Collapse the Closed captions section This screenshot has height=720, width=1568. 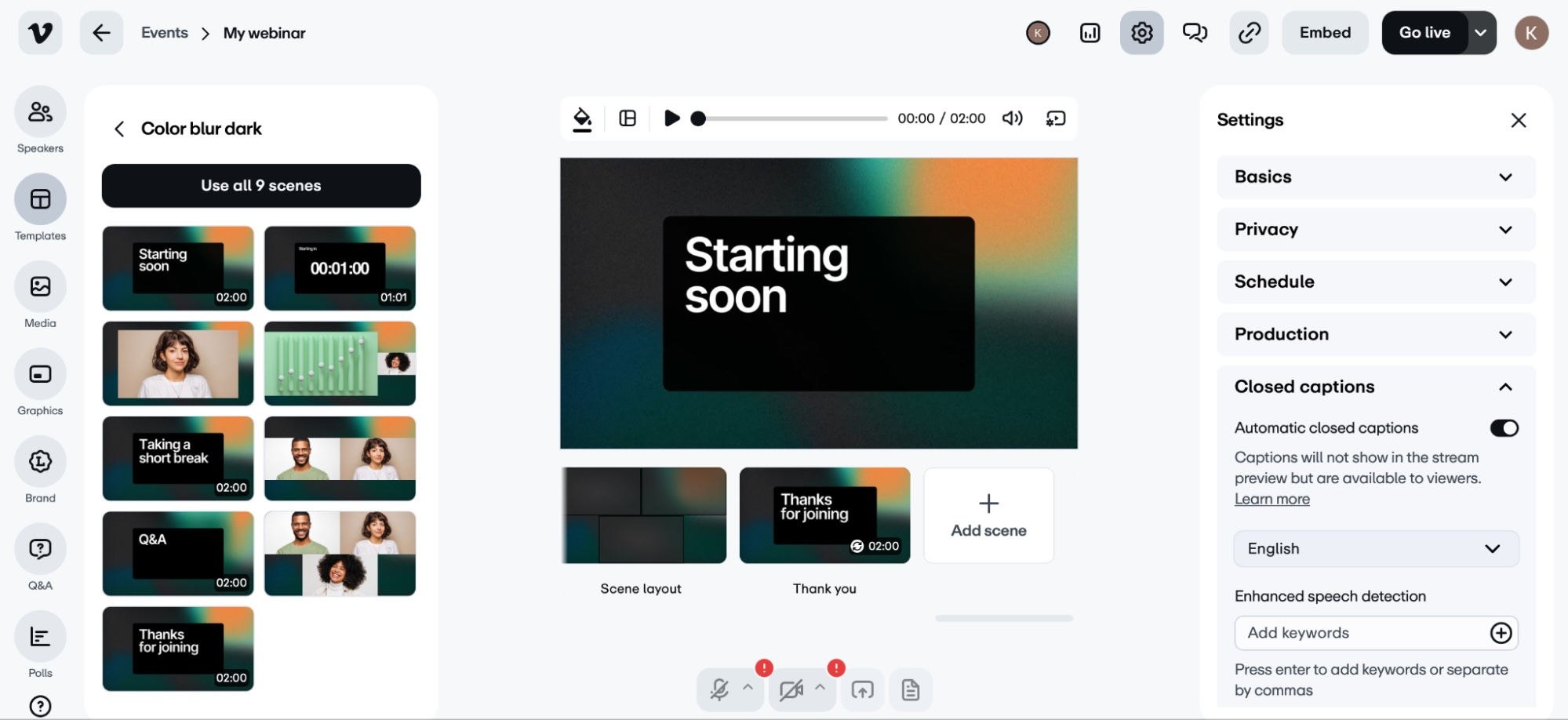coord(1505,387)
